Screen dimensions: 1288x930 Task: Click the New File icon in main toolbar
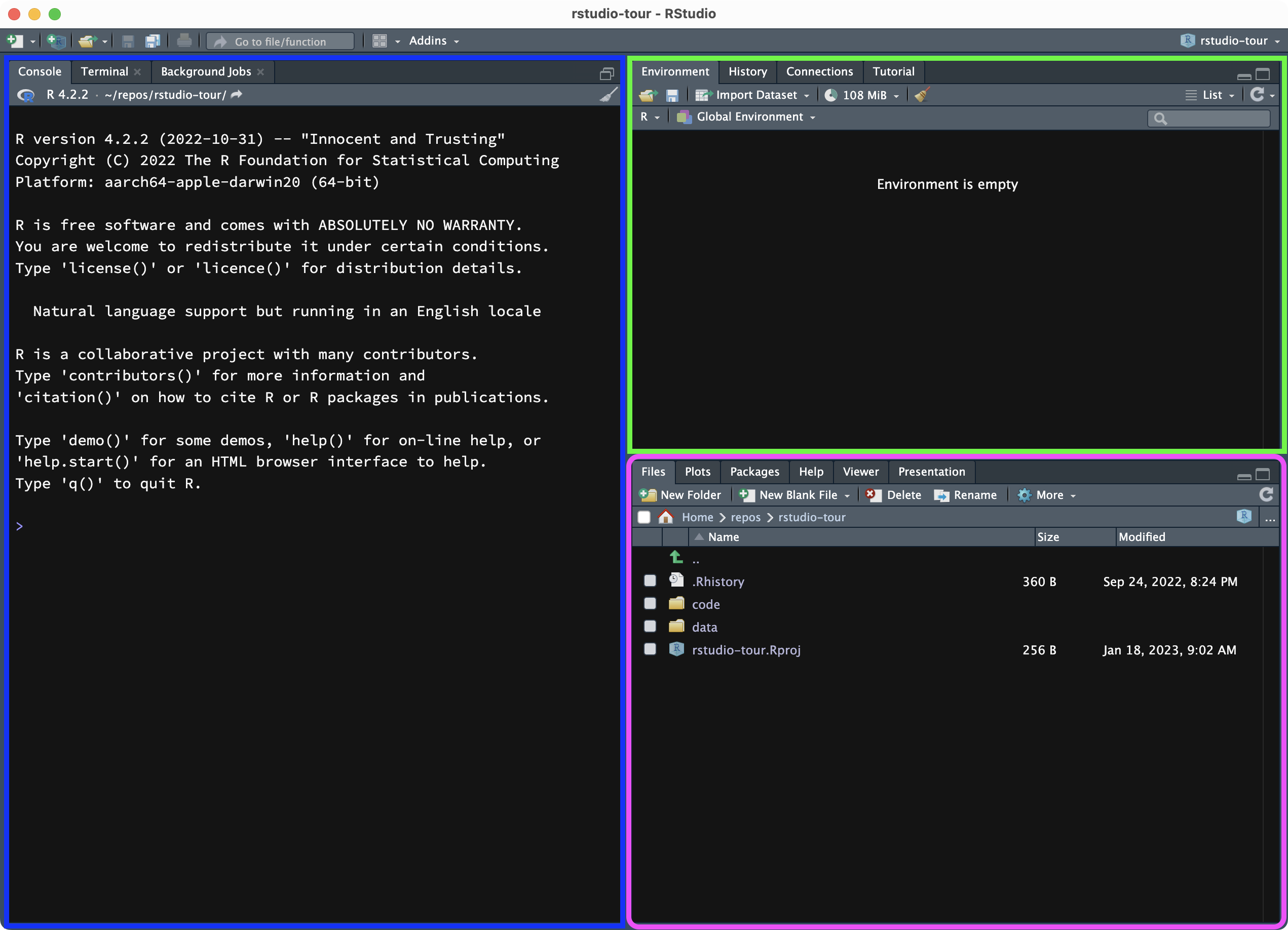15,41
